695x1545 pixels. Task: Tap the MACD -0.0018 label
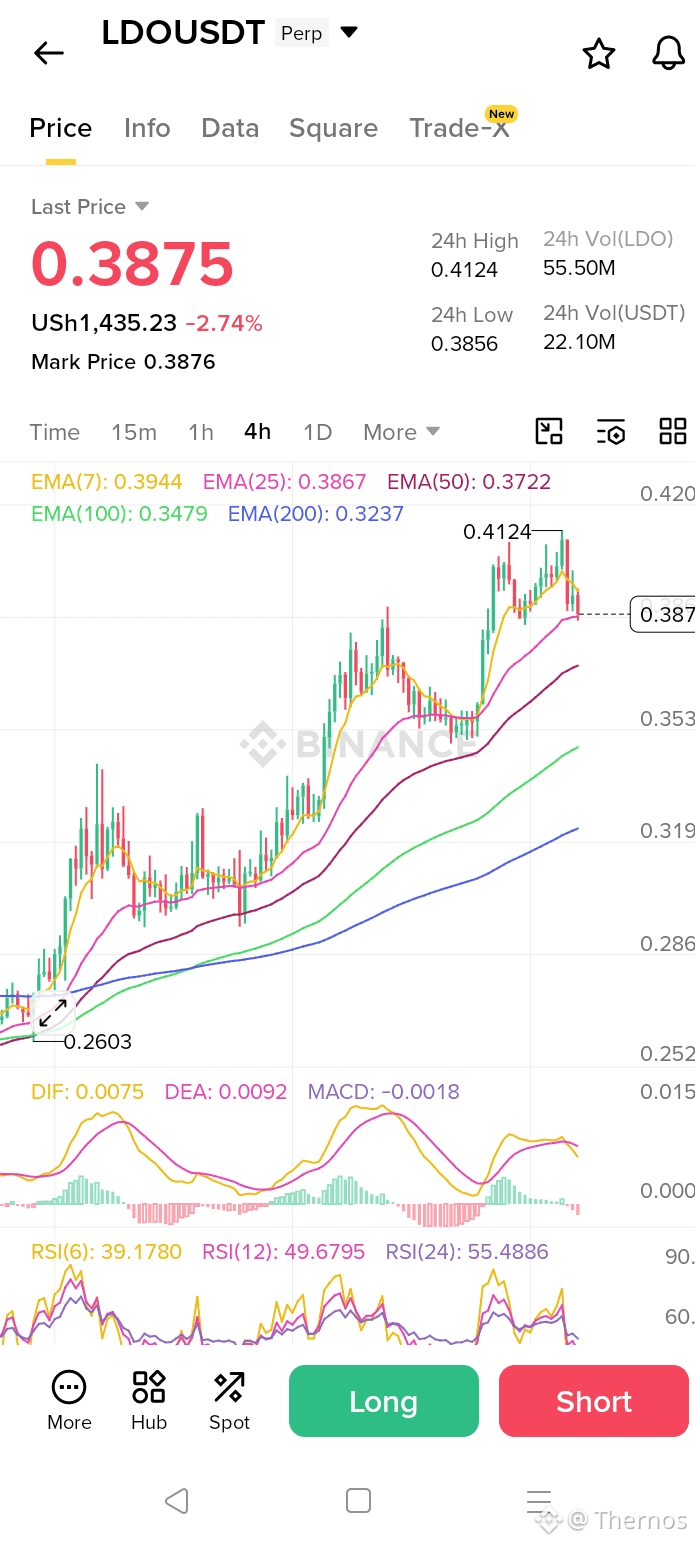click(384, 1092)
